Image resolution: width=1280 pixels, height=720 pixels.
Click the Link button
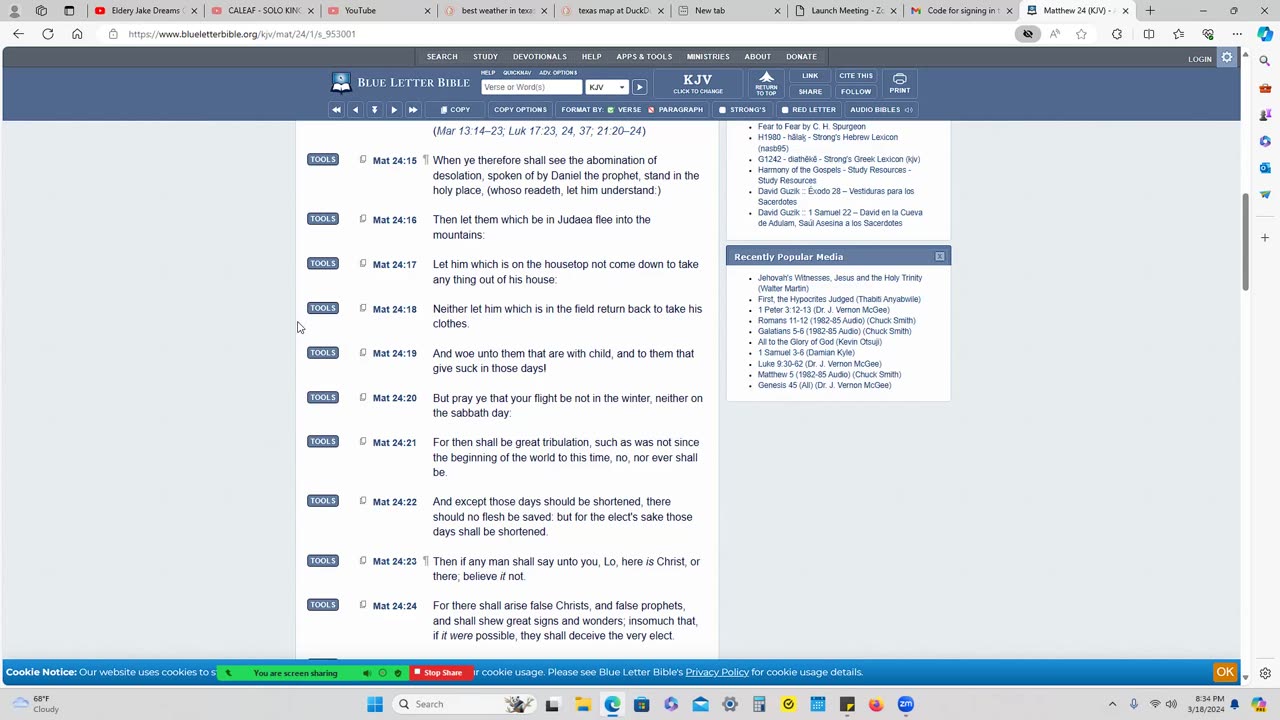(810, 76)
